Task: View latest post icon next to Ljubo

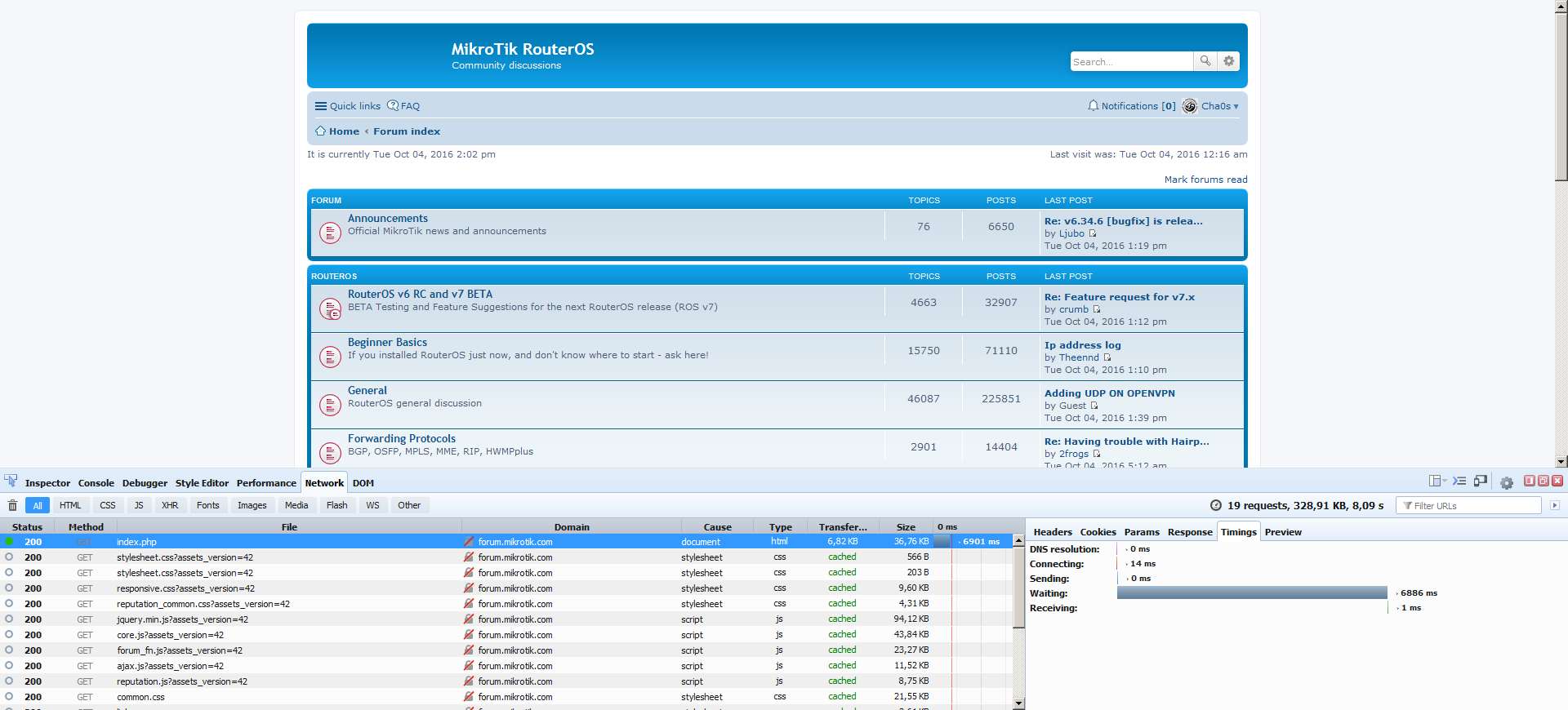Action: pos(1093,233)
